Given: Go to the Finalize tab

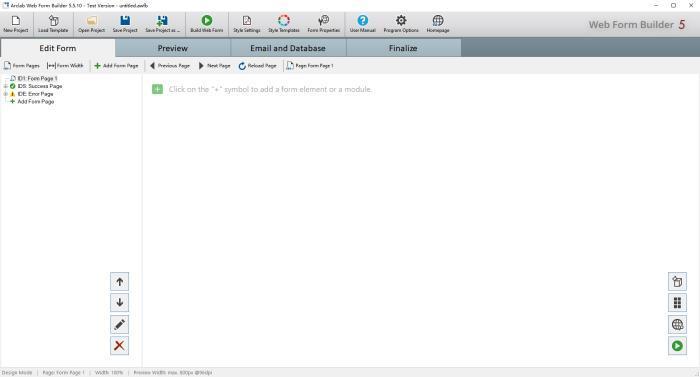Looking at the screenshot, I should point(403,48).
